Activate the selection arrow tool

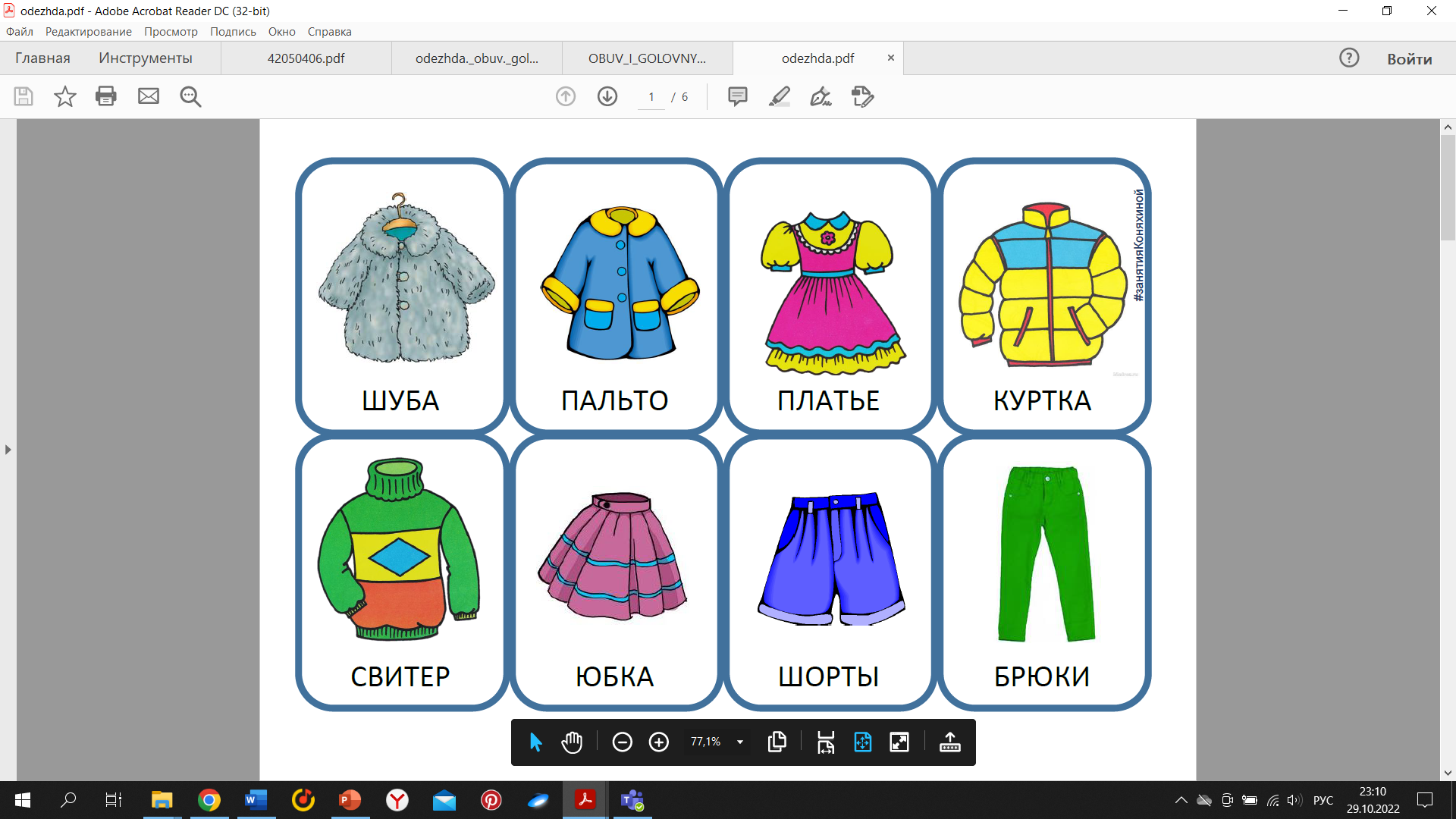536,742
